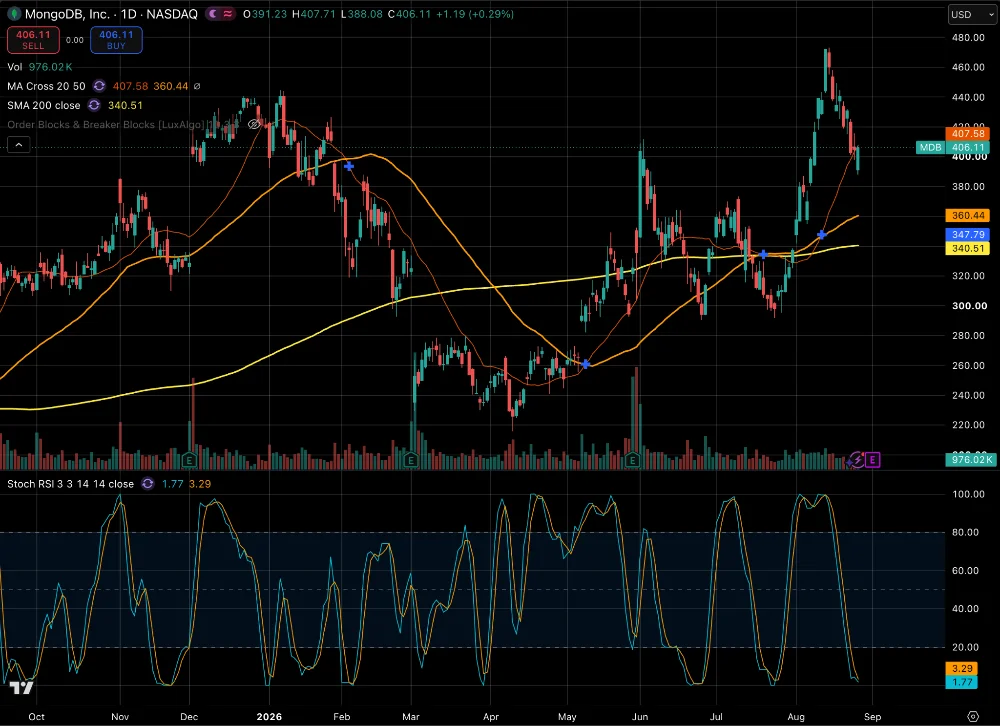Click the +1.19 (+0.29%) change value
The width and height of the screenshot is (1000, 726).
(475, 14)
